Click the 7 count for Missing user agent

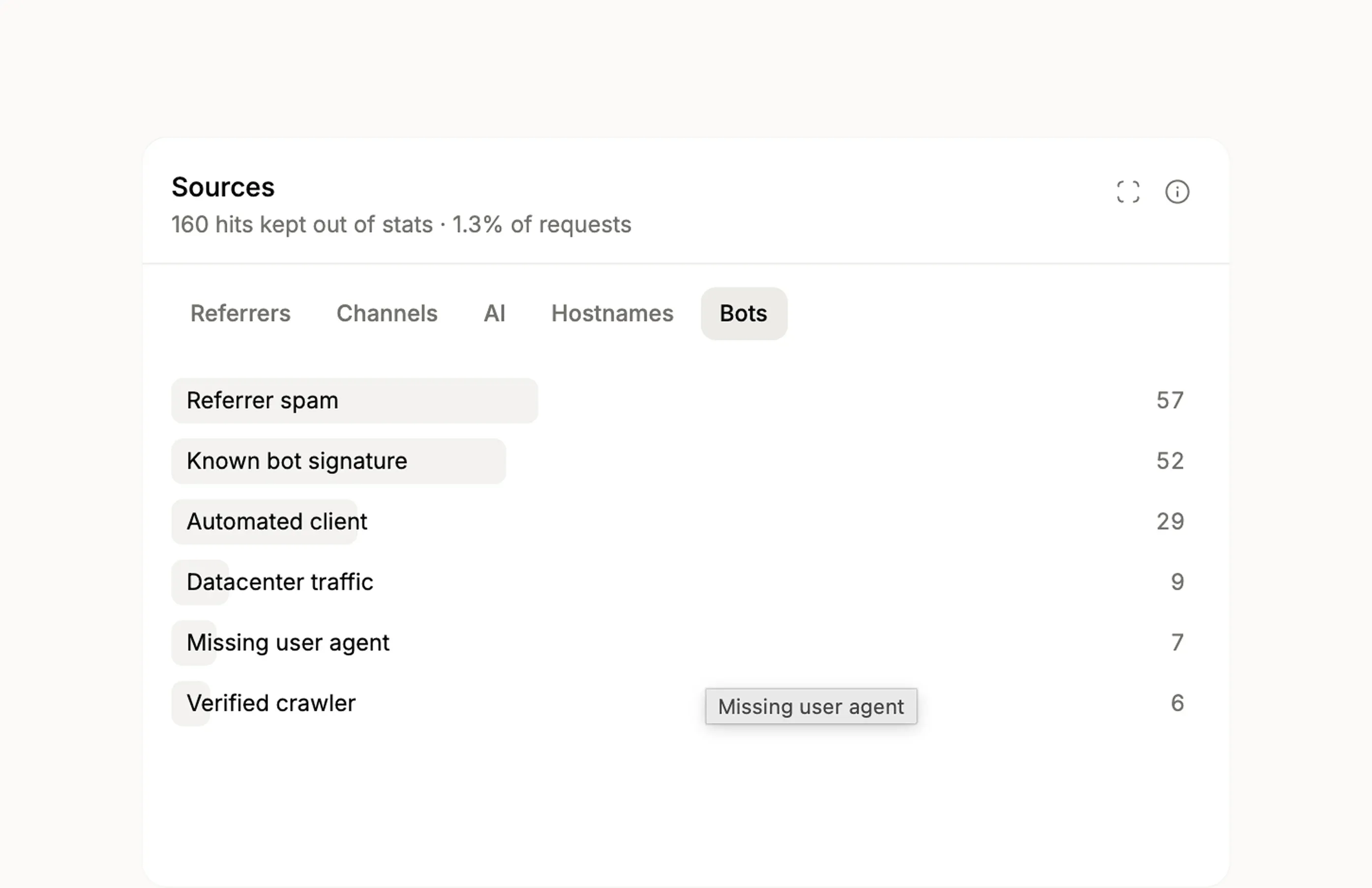point(1177,643)
